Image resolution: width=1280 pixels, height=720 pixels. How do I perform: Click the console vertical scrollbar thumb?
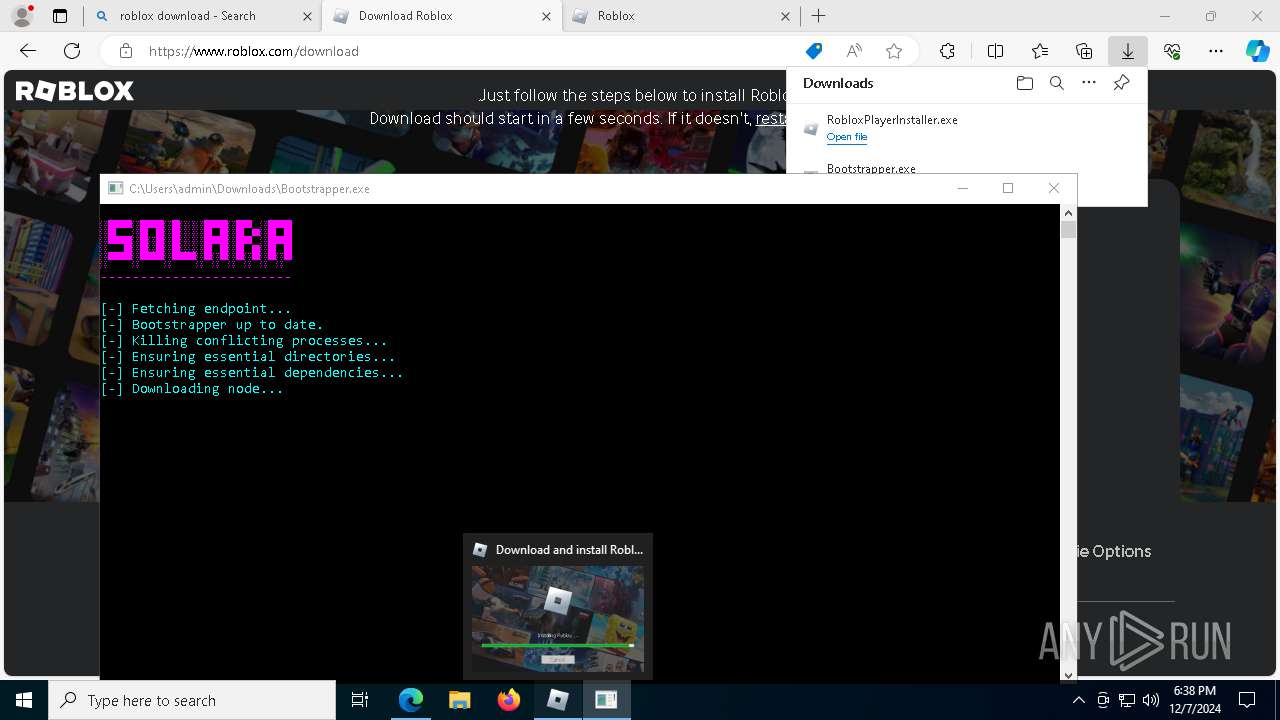tap(1068, 230)
